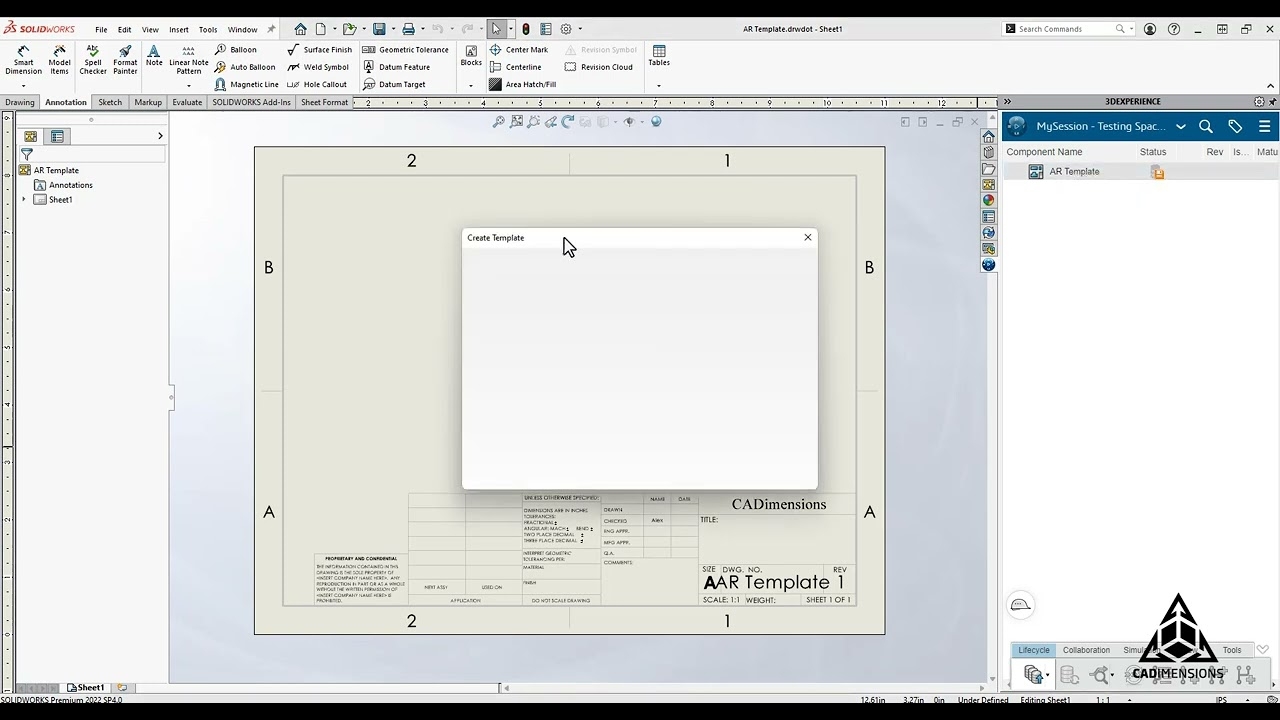The width and height of the screenshot is (1280, 720).
Task: Open the Tools menu
Action: click(x=208, y=29)
